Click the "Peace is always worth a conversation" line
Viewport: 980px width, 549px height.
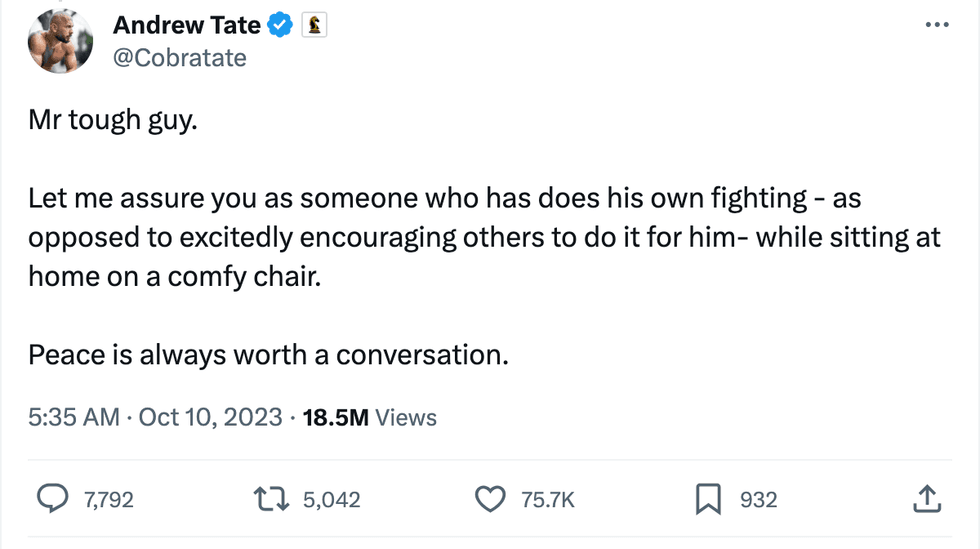(x=268, y=354)
